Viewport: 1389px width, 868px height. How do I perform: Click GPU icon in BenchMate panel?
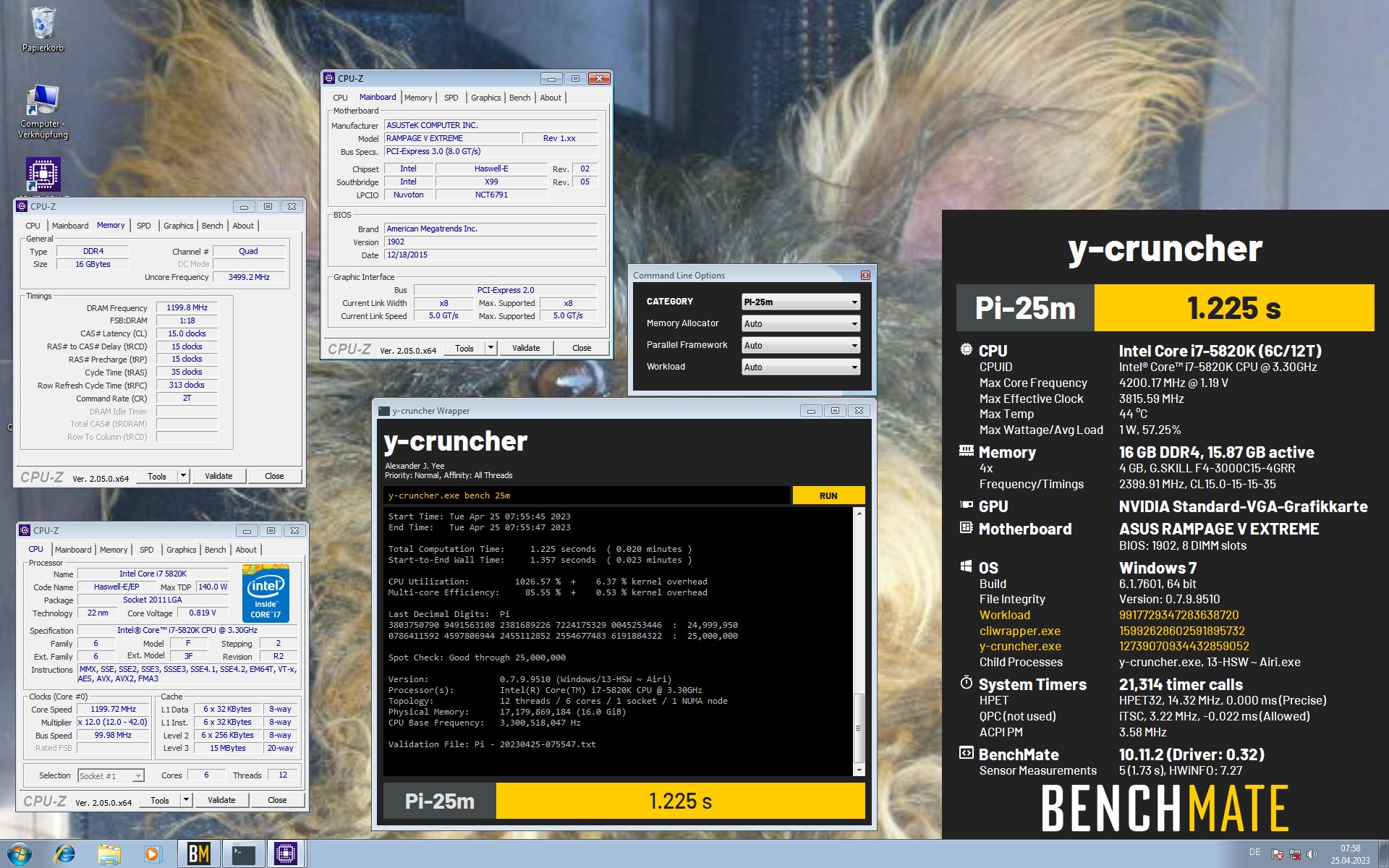click(966, 505)
